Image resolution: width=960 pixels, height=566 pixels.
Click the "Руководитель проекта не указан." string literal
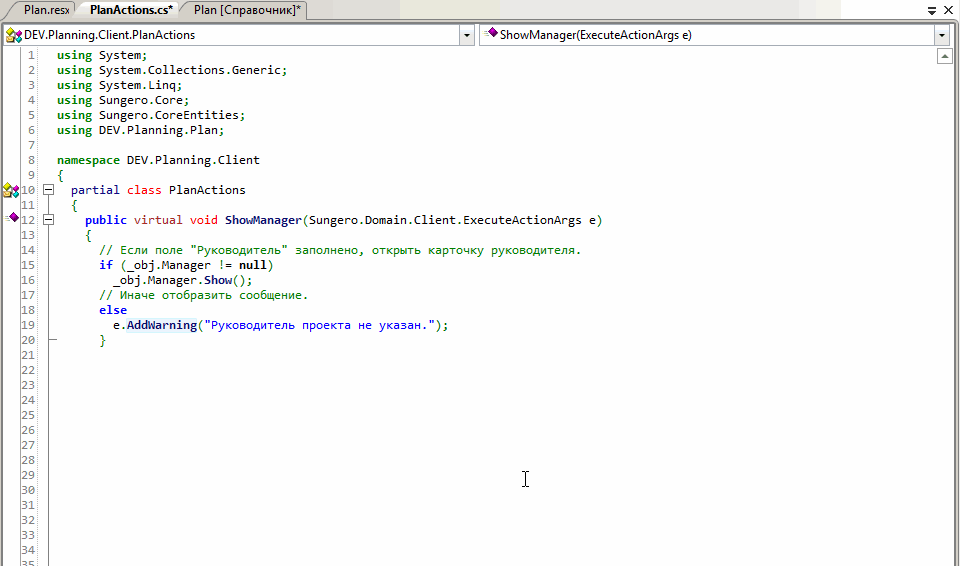click(x=322, y=325)
